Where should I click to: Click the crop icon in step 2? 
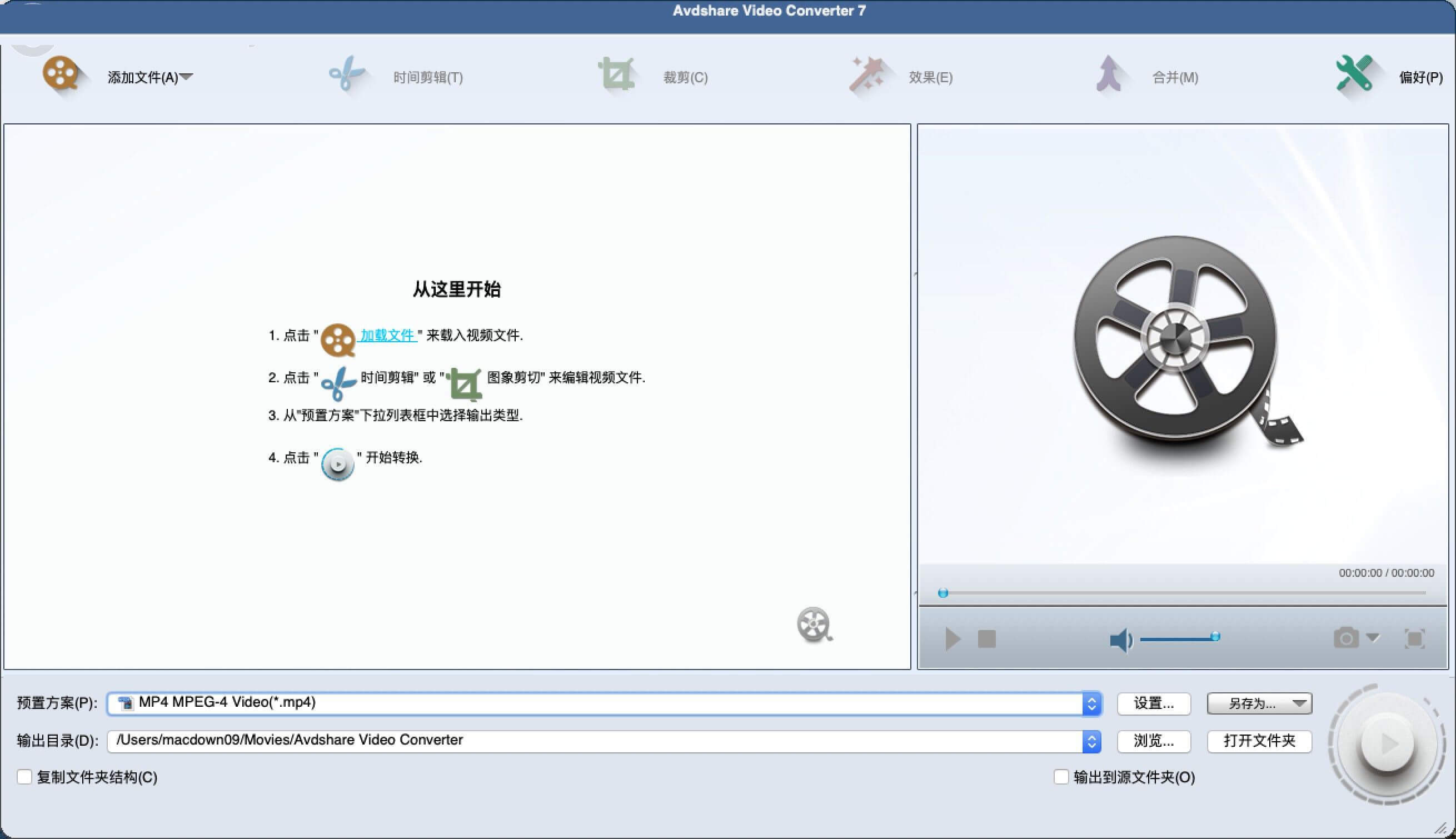pyautogui.click(x=465, y=384)
